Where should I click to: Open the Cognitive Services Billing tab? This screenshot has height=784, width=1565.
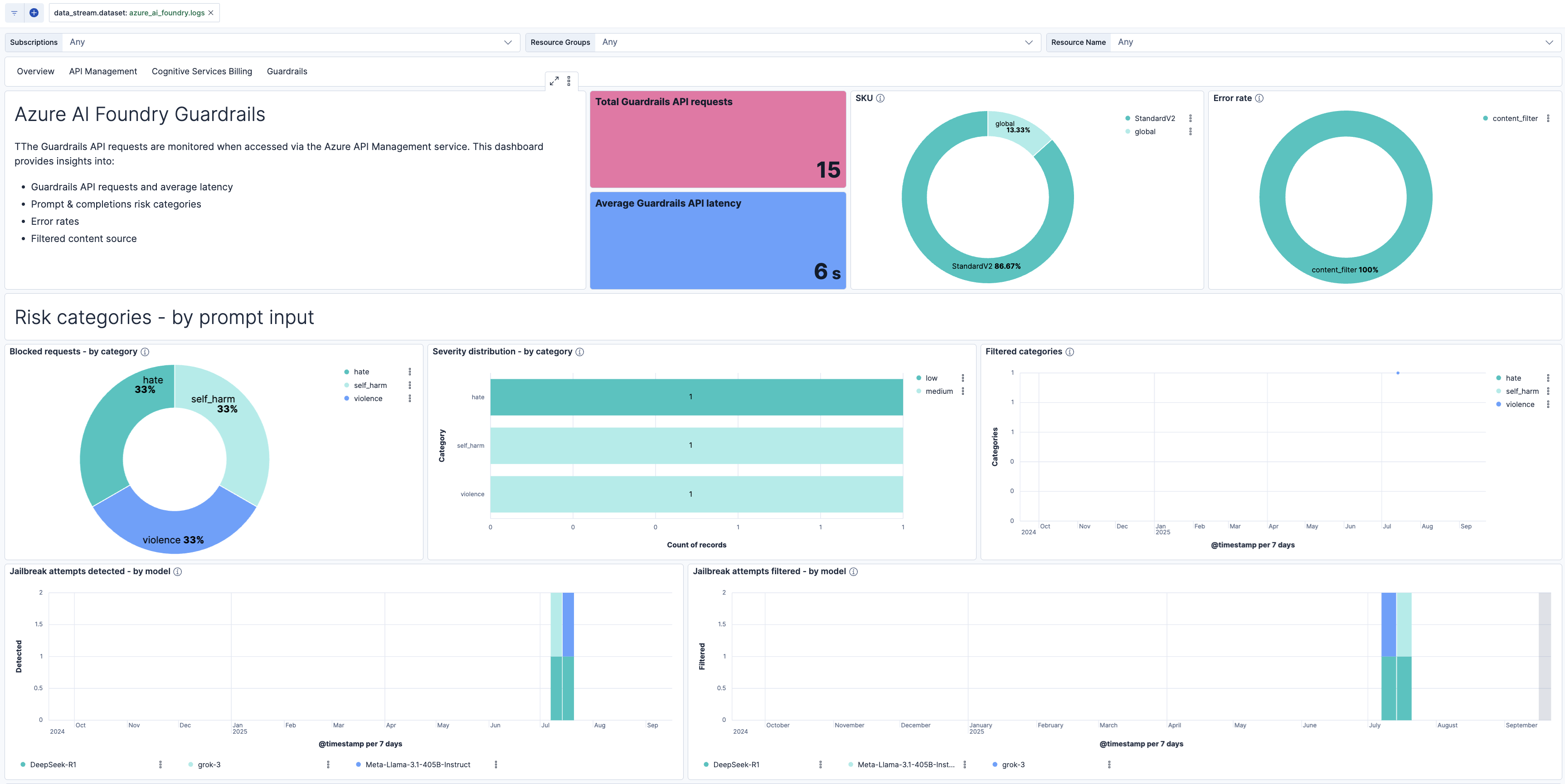pos(202,71)
